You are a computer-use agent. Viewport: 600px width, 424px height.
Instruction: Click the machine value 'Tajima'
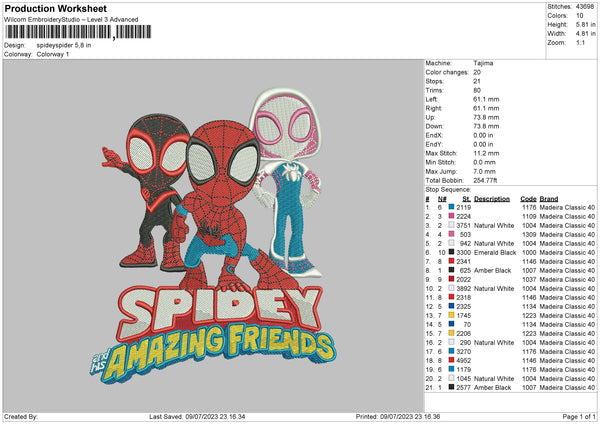(x=483, y=63)
